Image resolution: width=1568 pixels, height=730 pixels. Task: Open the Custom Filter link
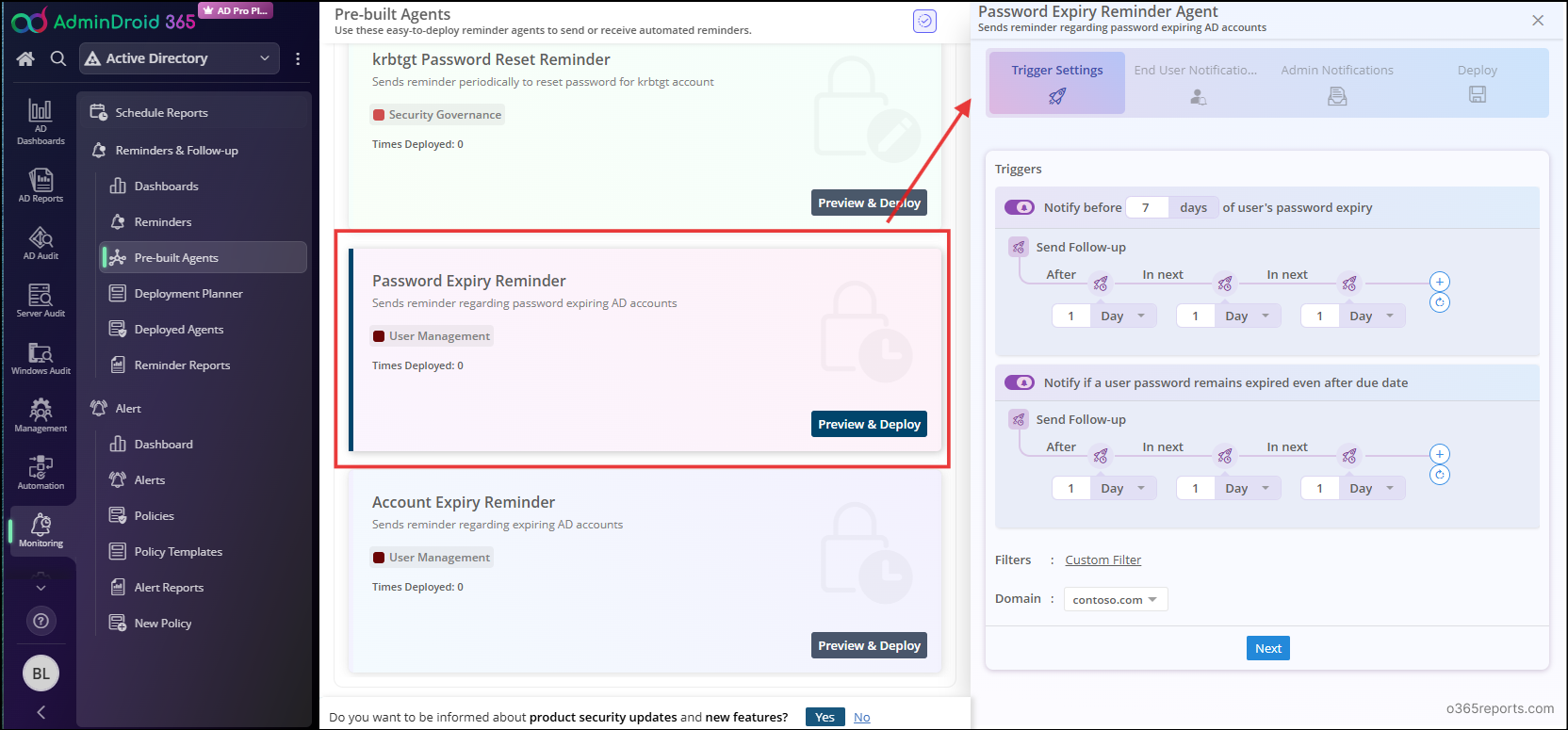click(x=1102, y=560)
